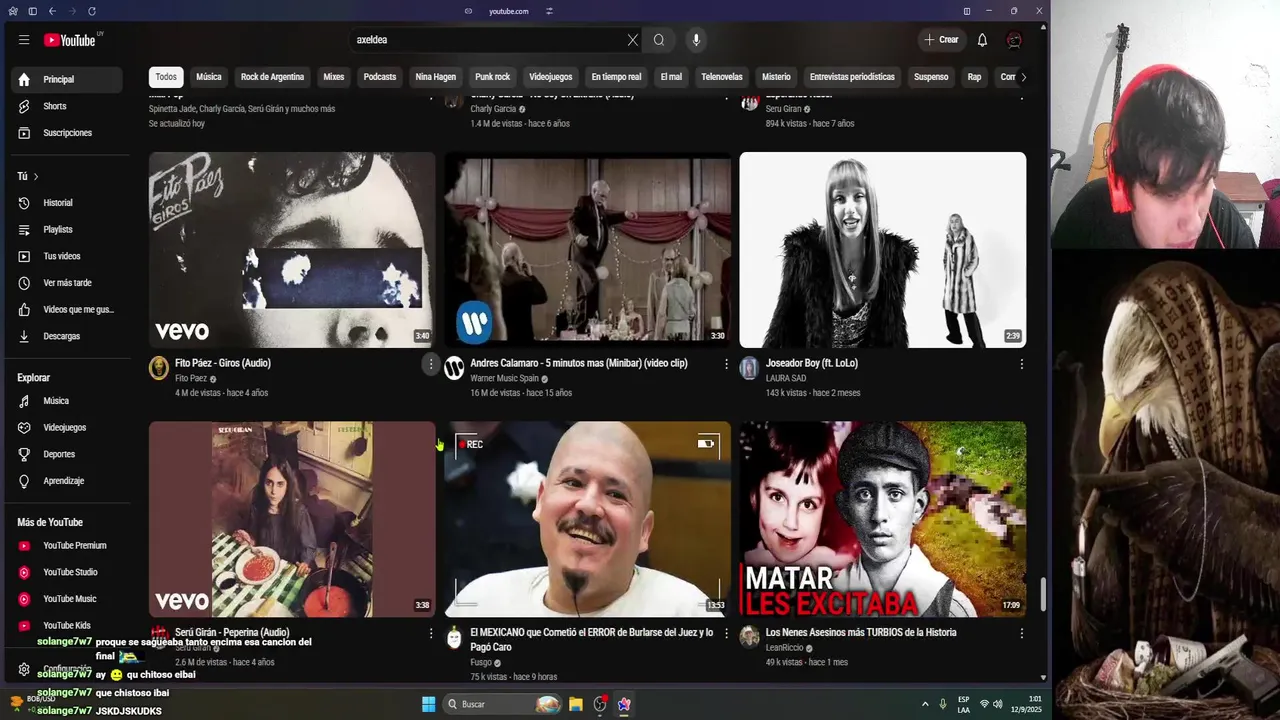Select the Punk rock filter chip
Image resolution: width=1280 pixels, height=720 pixels.
pyautogui.click(x=493, y=77)
